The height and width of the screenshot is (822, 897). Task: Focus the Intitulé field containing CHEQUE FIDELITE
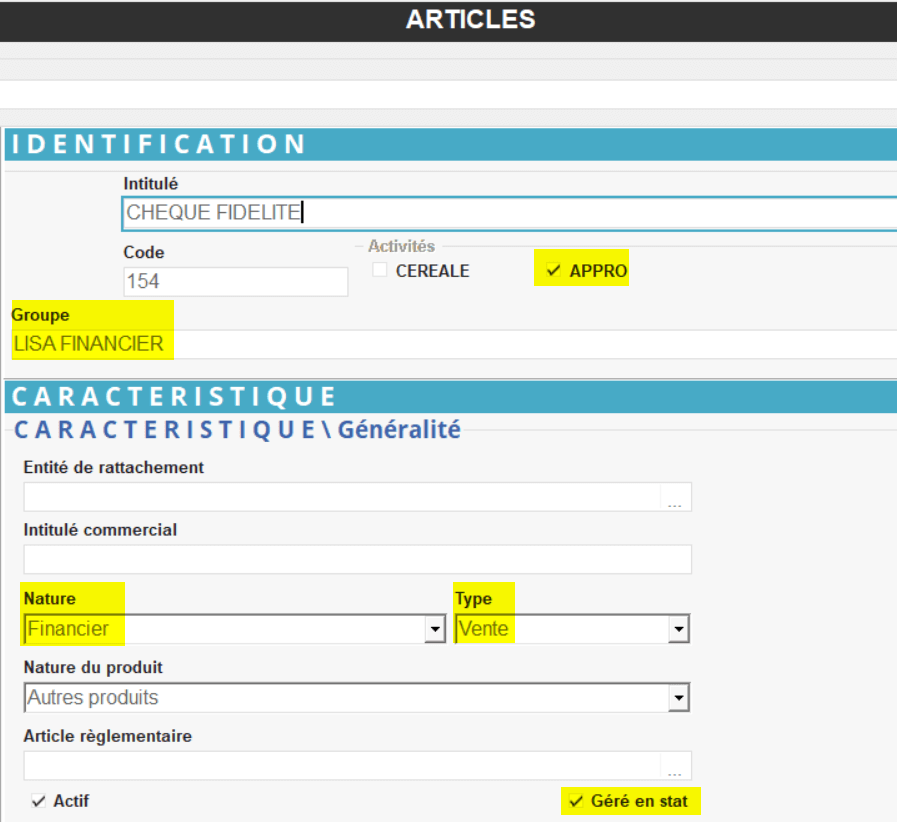[500, 213]
